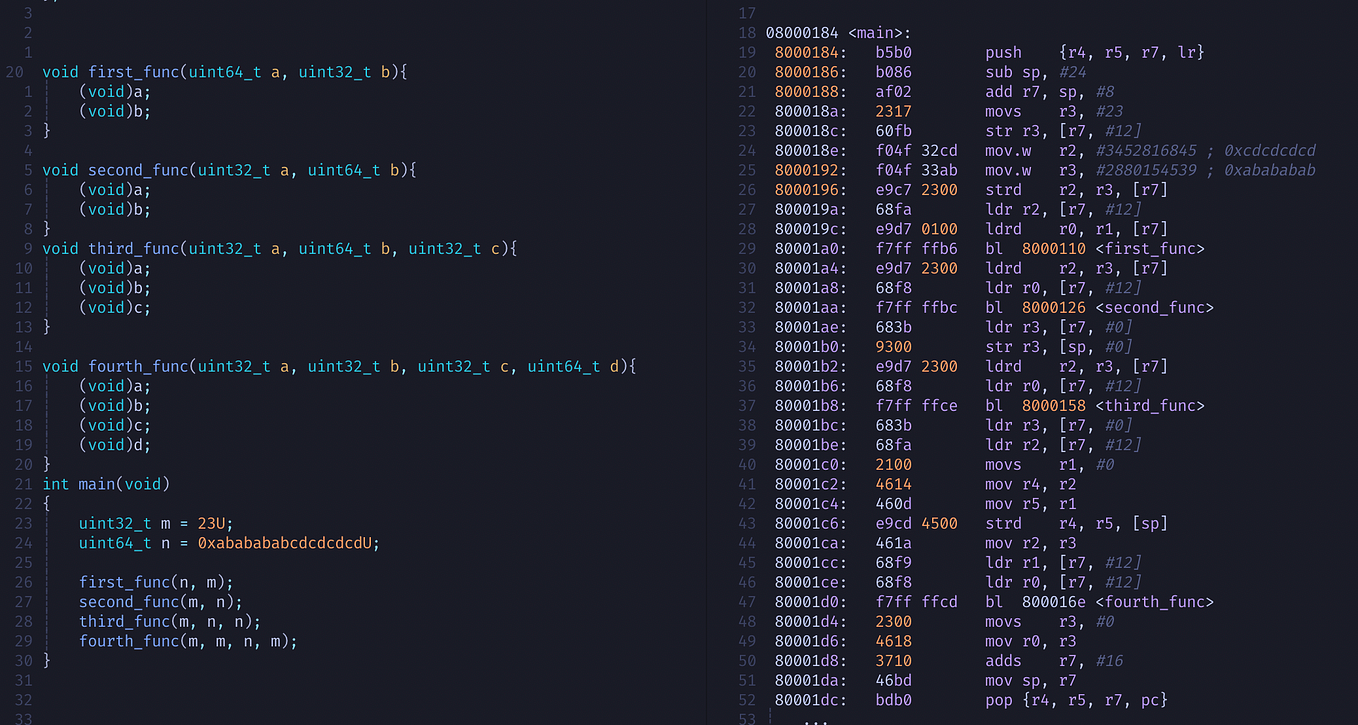The image size is (1358, 725).
Task: Click the first_func function definition line
Action: tap(226, 72)
